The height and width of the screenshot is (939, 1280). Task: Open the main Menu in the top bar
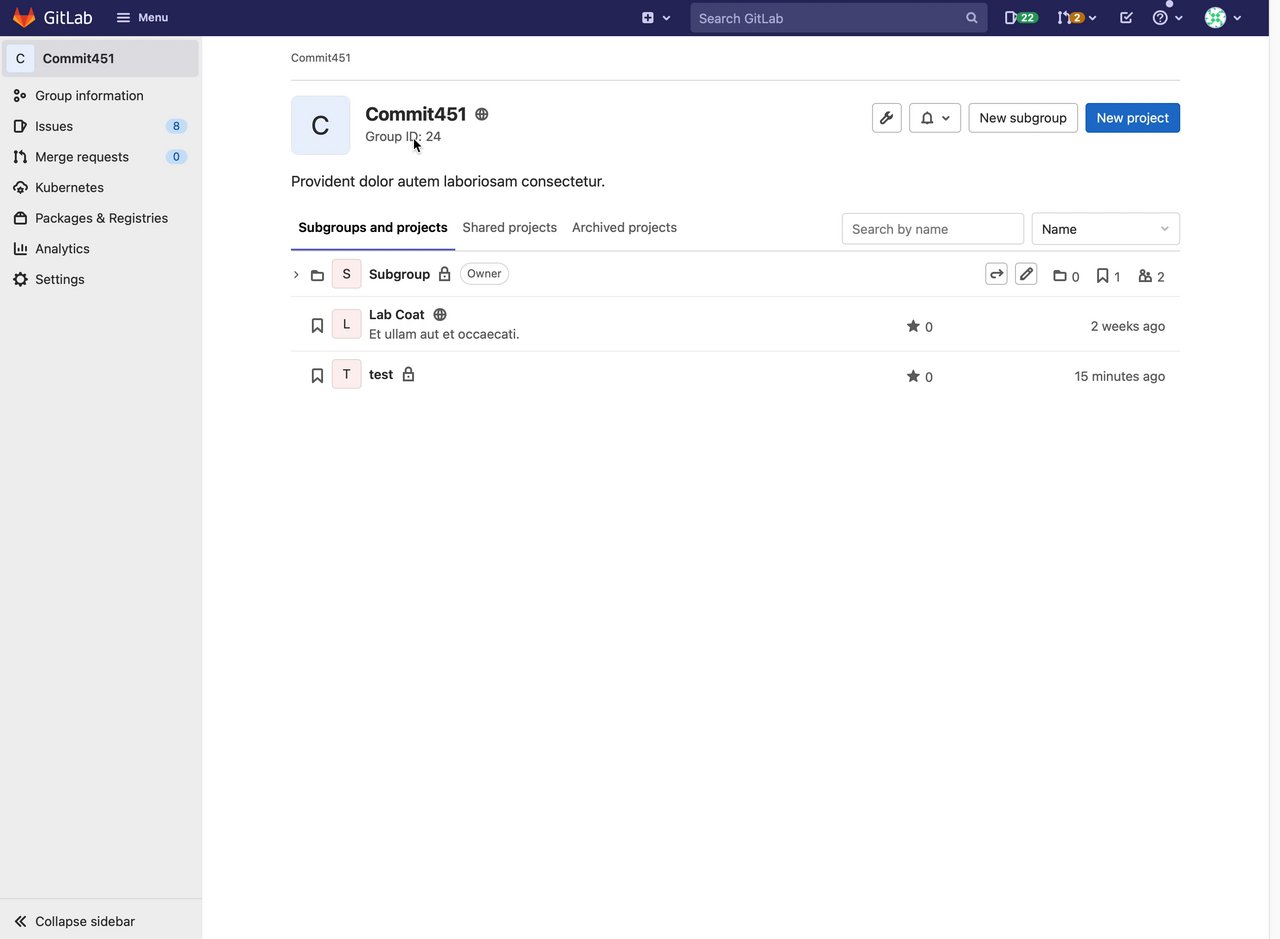[x=142, y=18]
